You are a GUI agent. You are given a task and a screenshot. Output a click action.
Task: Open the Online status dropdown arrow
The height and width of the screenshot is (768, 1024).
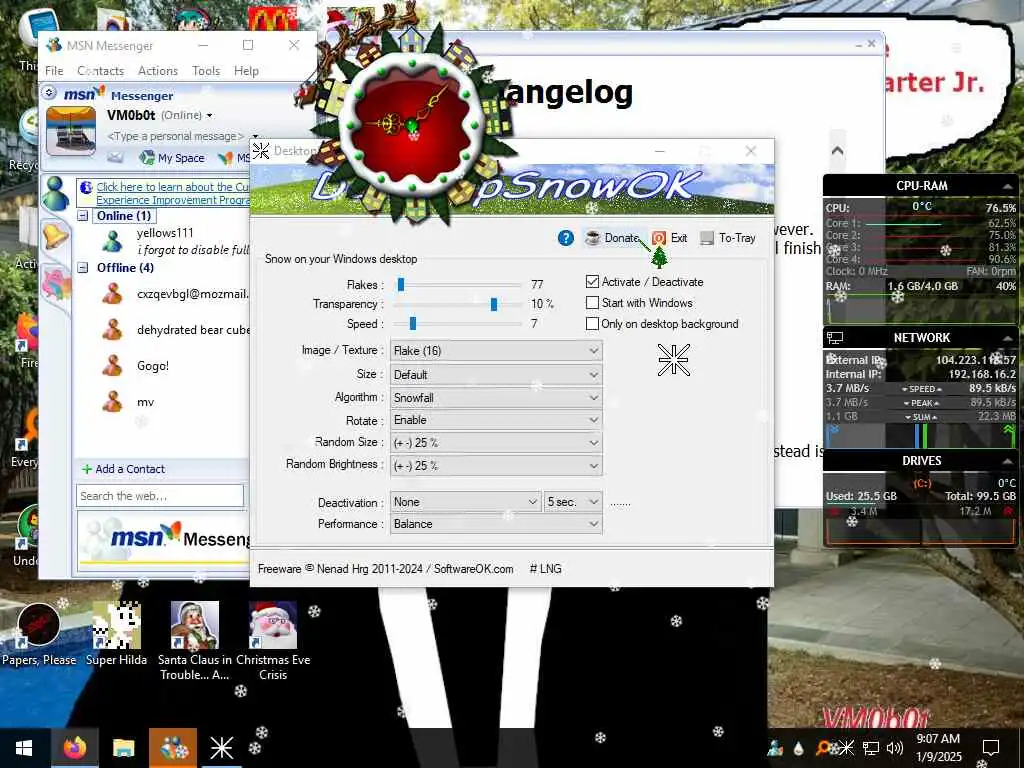pyautogui.click(x=210, y=116)
